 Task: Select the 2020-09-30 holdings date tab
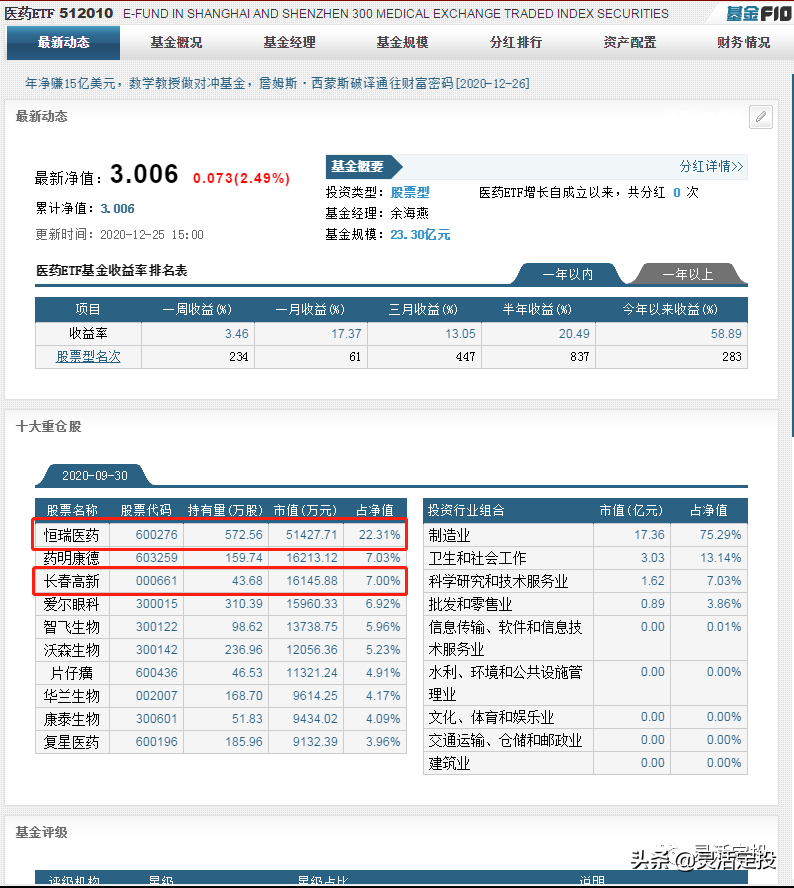click(x=95, y=476)
